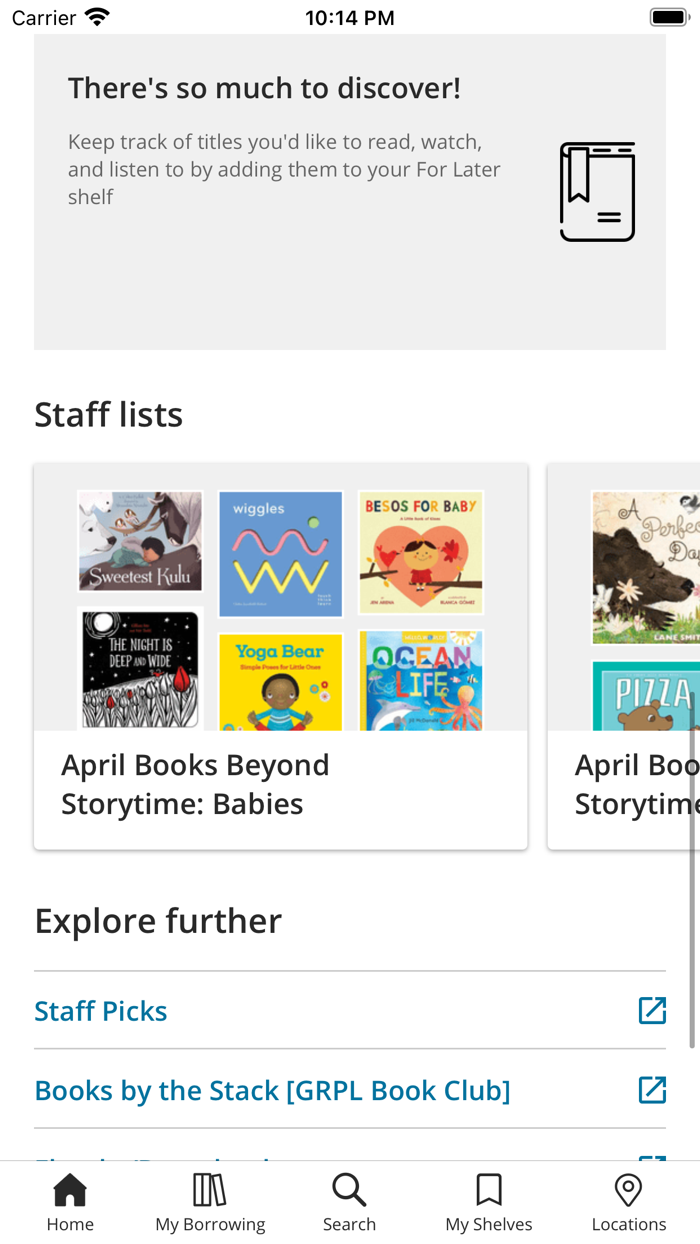The image size is (700, 1244).
Task: Tap the Locations pin icon
Action: pos(628,1190)
